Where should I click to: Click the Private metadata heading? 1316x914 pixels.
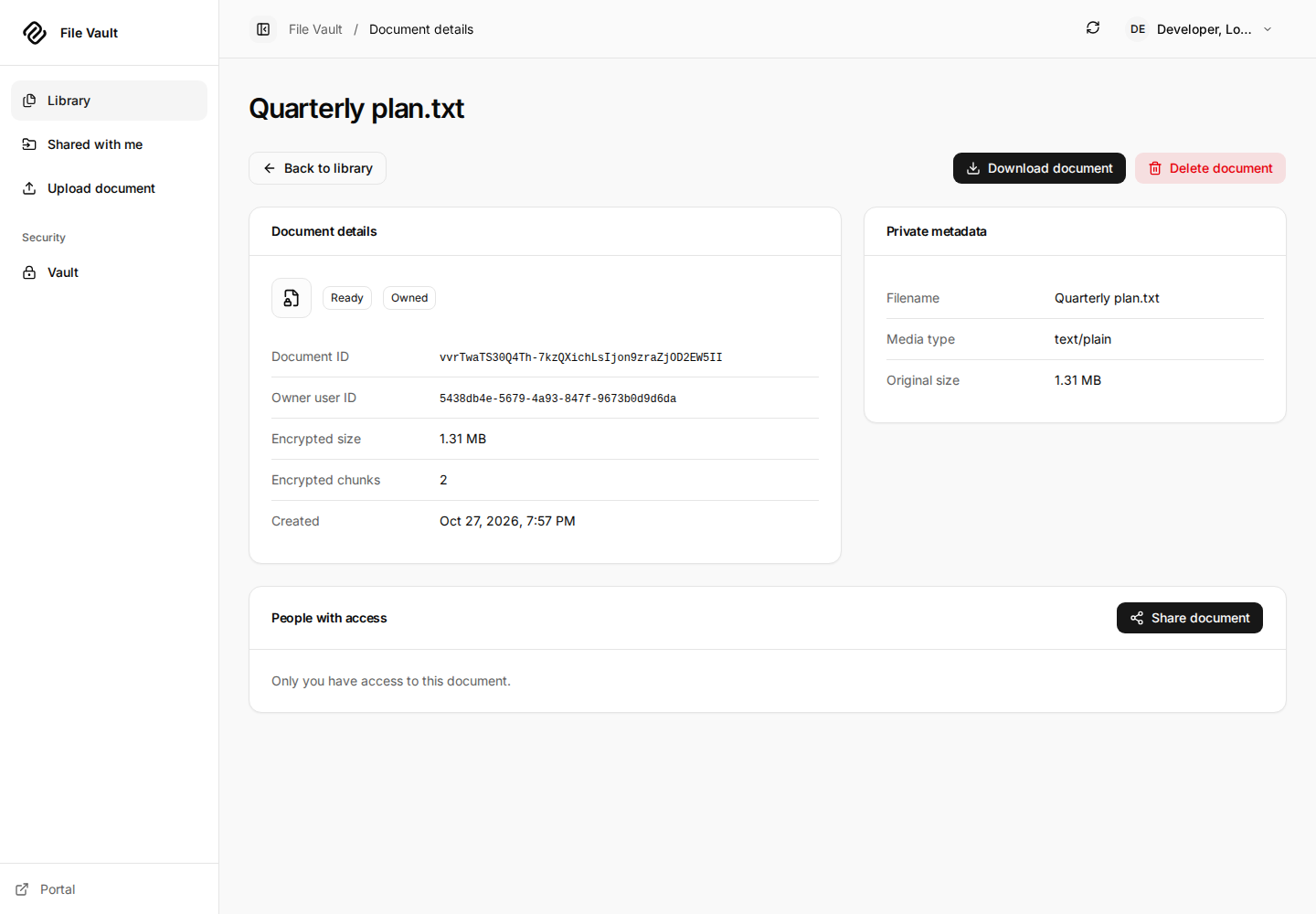point(937,231)
